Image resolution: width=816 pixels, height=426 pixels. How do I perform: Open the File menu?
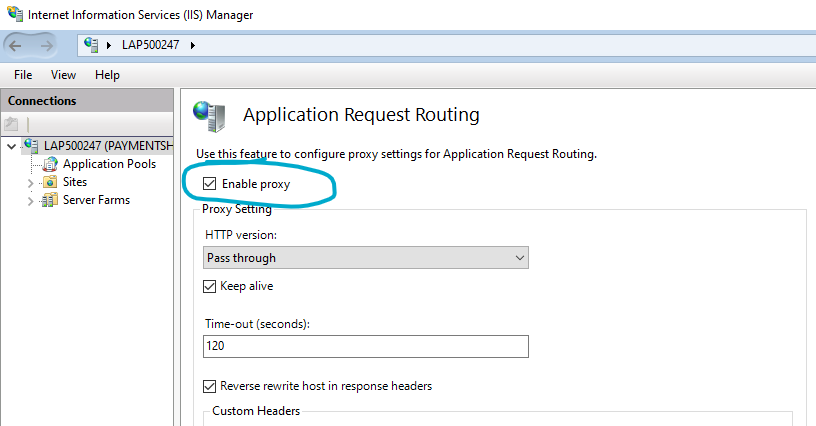click(23, 75)
